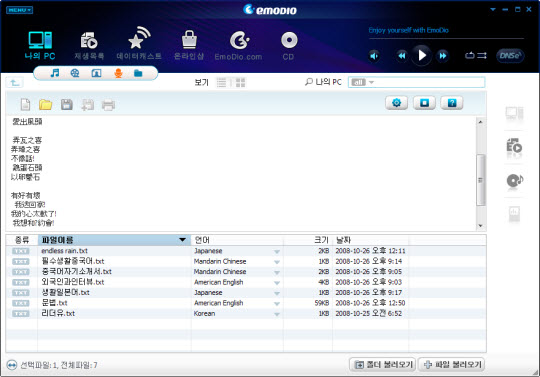This screenshot has height=377, width=540.
Task: Sort by 종류 column header
Action: tap(21, 240)
